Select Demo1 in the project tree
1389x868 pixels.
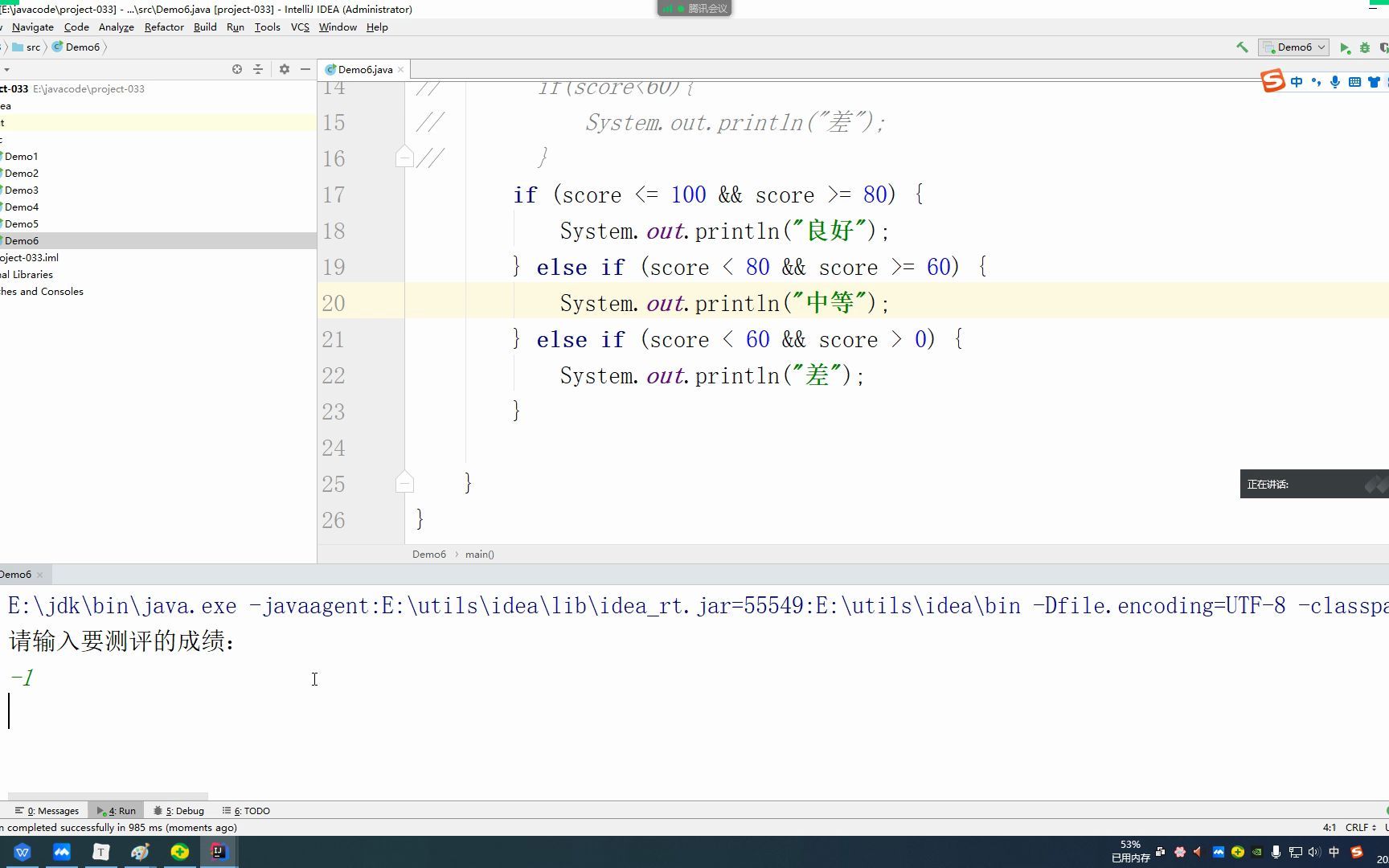tap(21, 157)
